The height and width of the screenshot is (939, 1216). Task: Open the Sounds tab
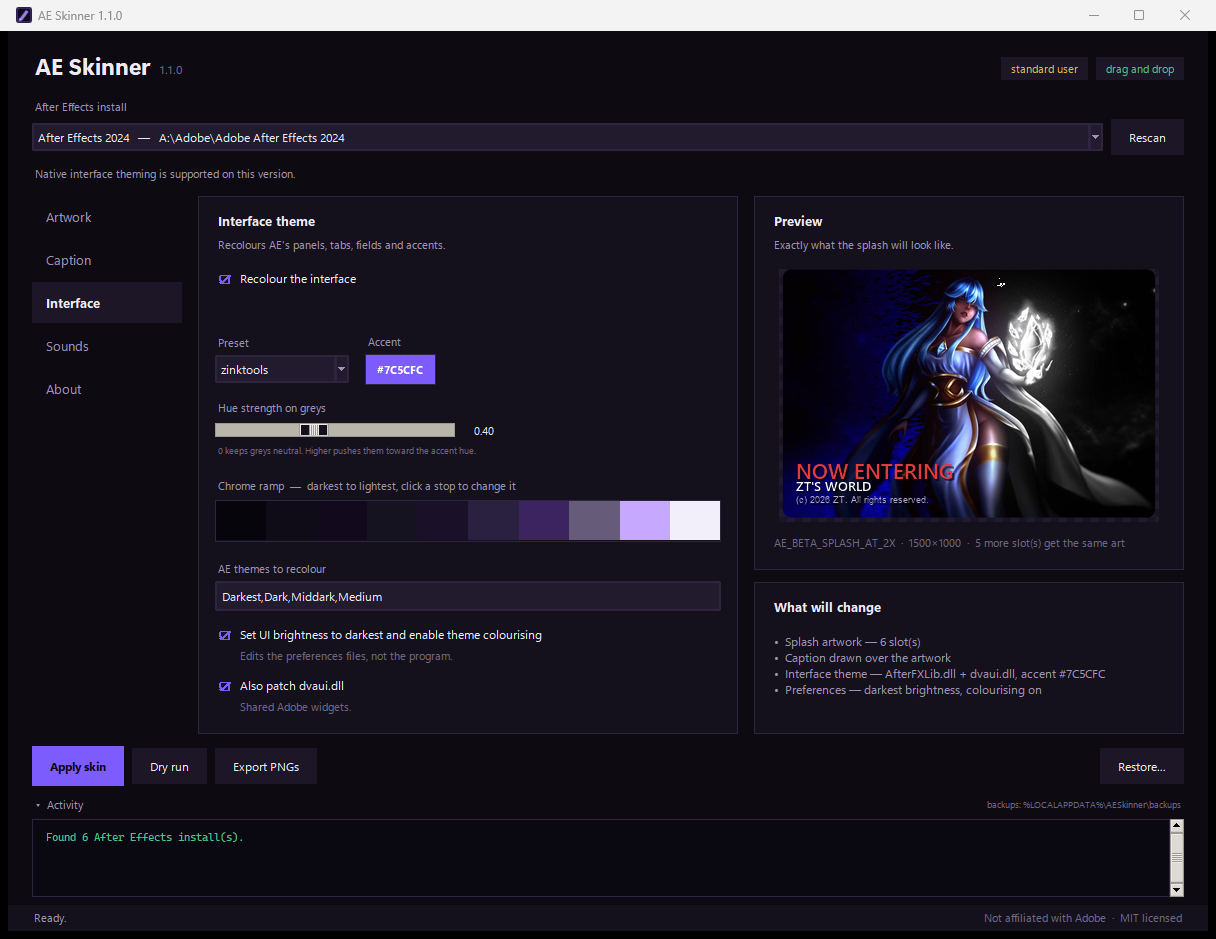coord(107,346)
